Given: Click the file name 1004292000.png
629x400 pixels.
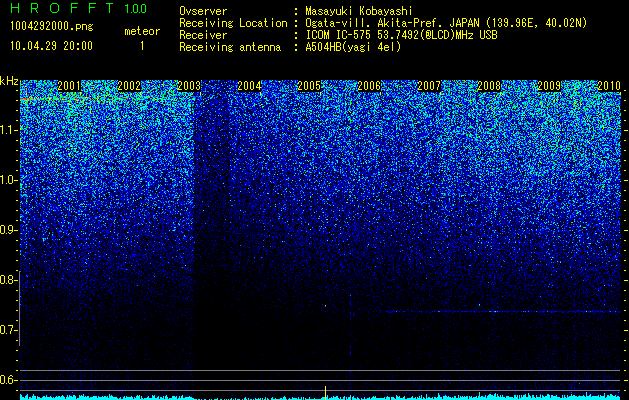Looking at the screenshot, I should coord(52,26).
